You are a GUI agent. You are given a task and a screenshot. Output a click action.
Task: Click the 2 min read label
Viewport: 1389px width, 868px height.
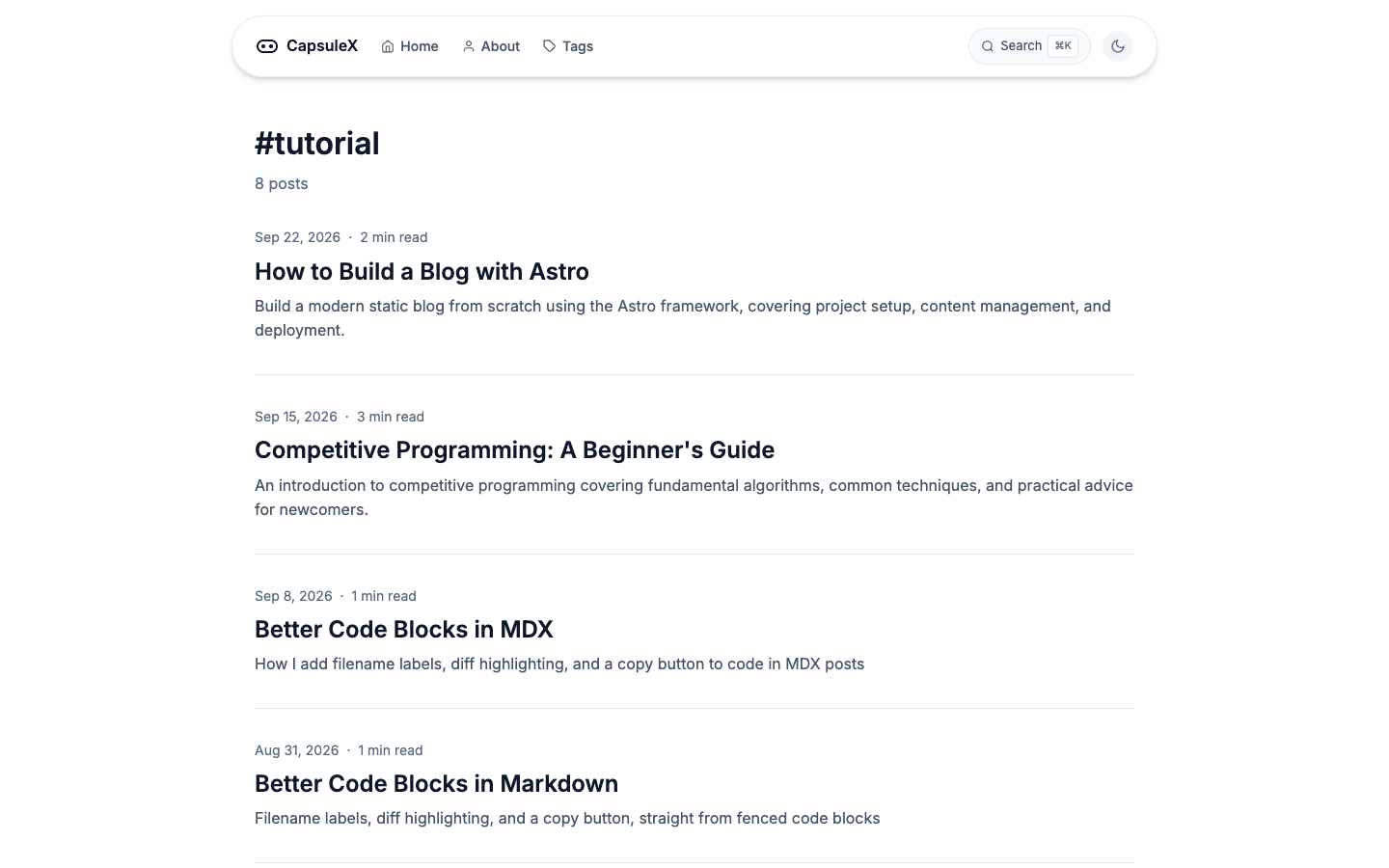tap(394, 237)
